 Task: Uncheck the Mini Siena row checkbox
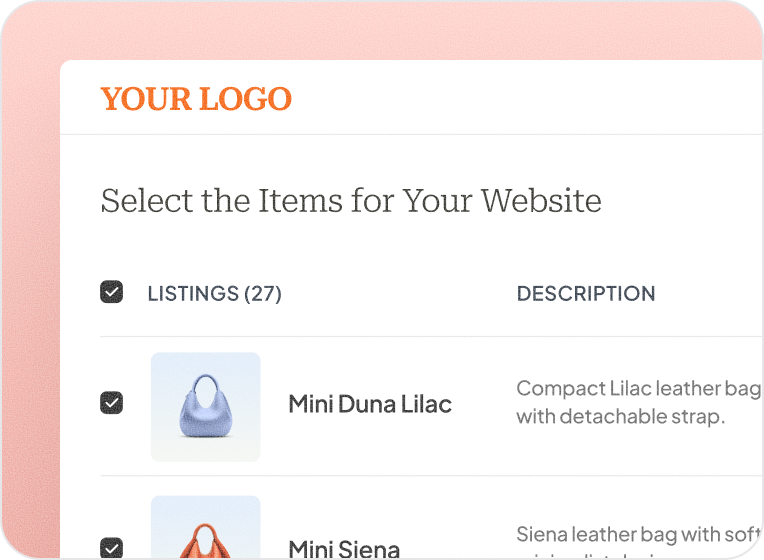[112, 548]
